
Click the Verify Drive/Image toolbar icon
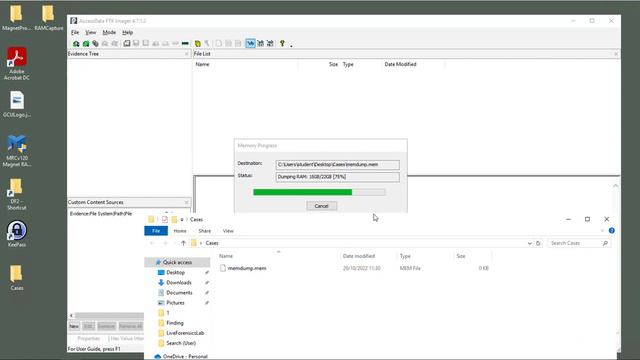175,43
